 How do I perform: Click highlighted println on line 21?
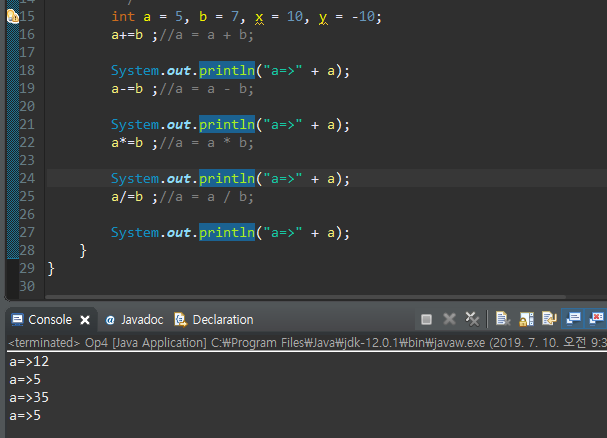point(227,125)
